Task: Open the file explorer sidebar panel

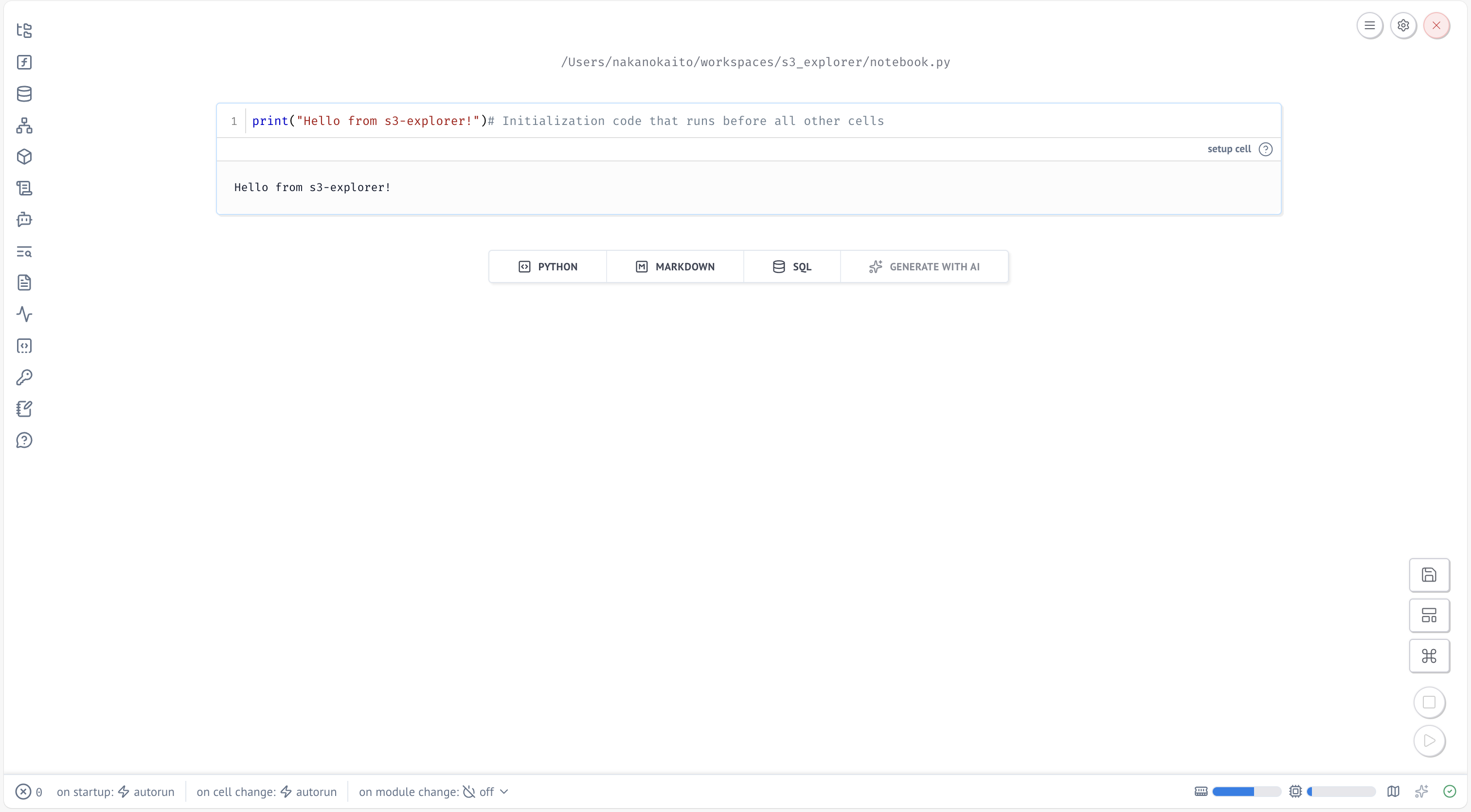Action: 24,30
